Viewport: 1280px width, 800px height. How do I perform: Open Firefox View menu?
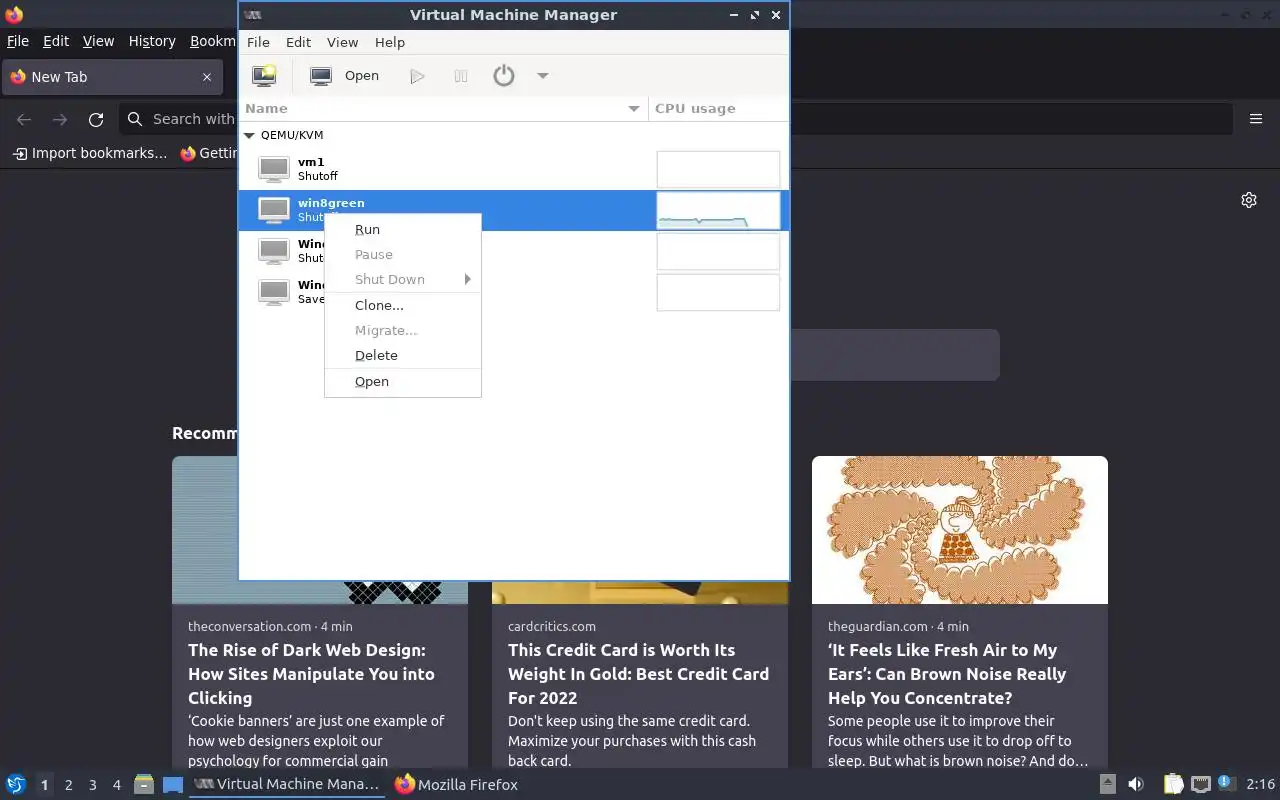pyautogui.click(x=98, y=41)
